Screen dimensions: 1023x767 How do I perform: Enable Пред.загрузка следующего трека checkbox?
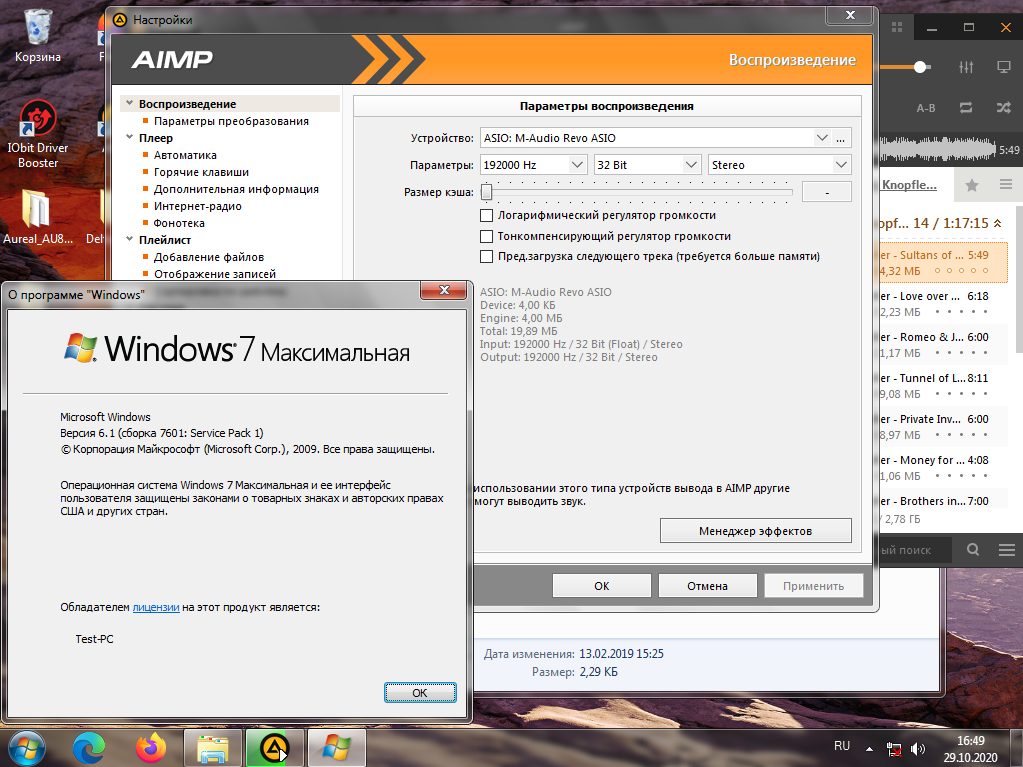[486, 256]
